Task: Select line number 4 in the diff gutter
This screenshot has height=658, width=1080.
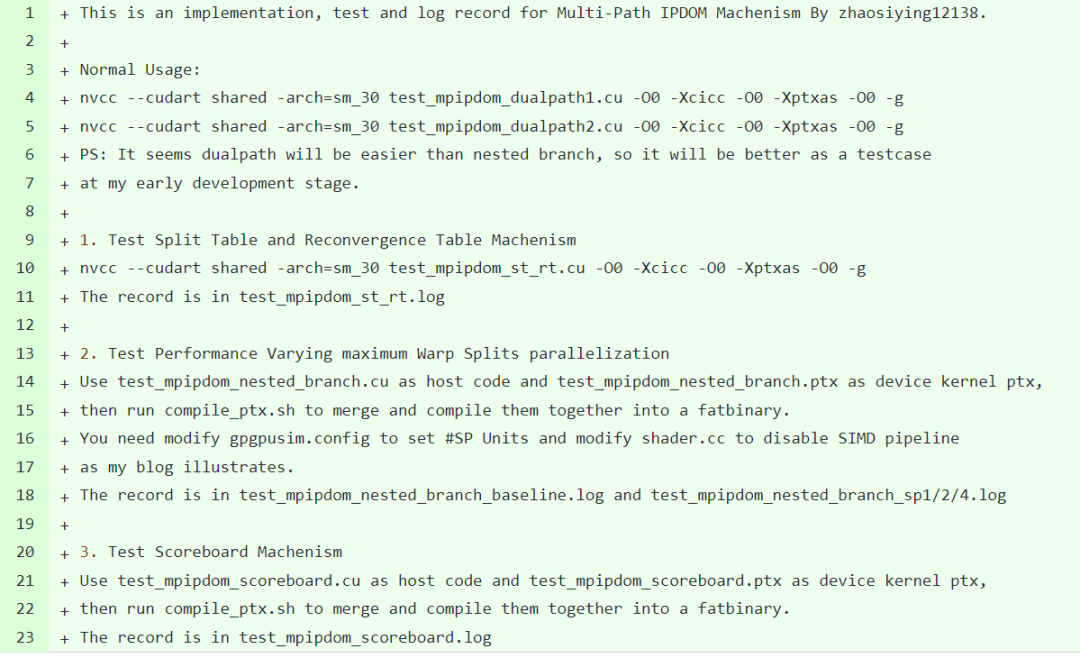Action: pos(30,98)
